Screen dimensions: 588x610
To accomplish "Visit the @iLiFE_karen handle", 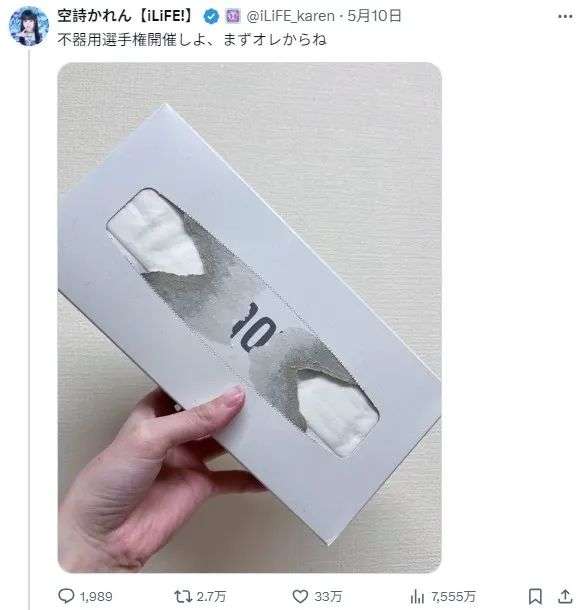I will tap(291, 16).
